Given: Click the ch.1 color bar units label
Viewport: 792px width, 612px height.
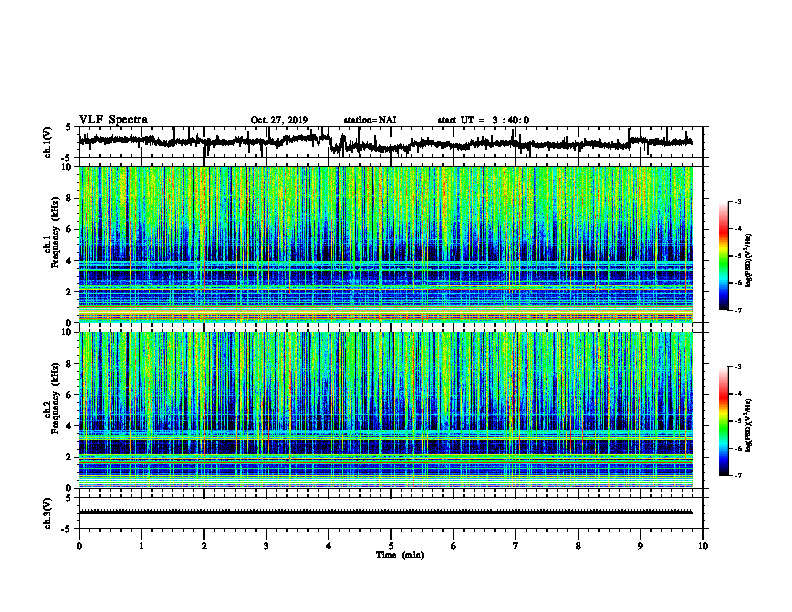Looking at the screenshot, I should pos(749,261).
